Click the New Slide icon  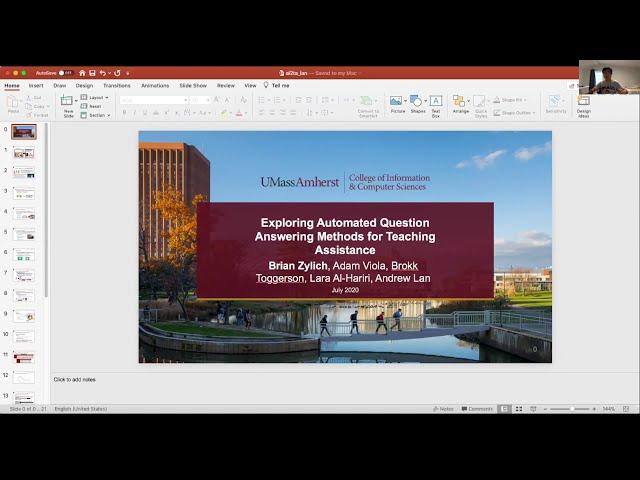pyautogui.click(x=67, y=100)
